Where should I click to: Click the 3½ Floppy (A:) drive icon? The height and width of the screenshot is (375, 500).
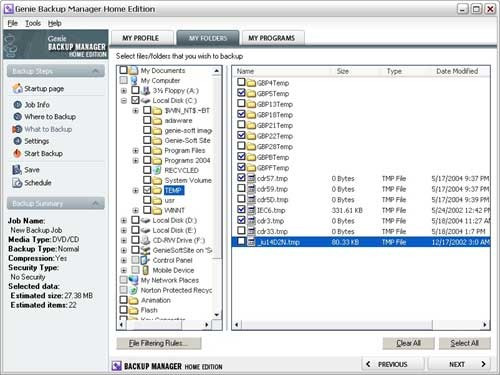[146, 91]
